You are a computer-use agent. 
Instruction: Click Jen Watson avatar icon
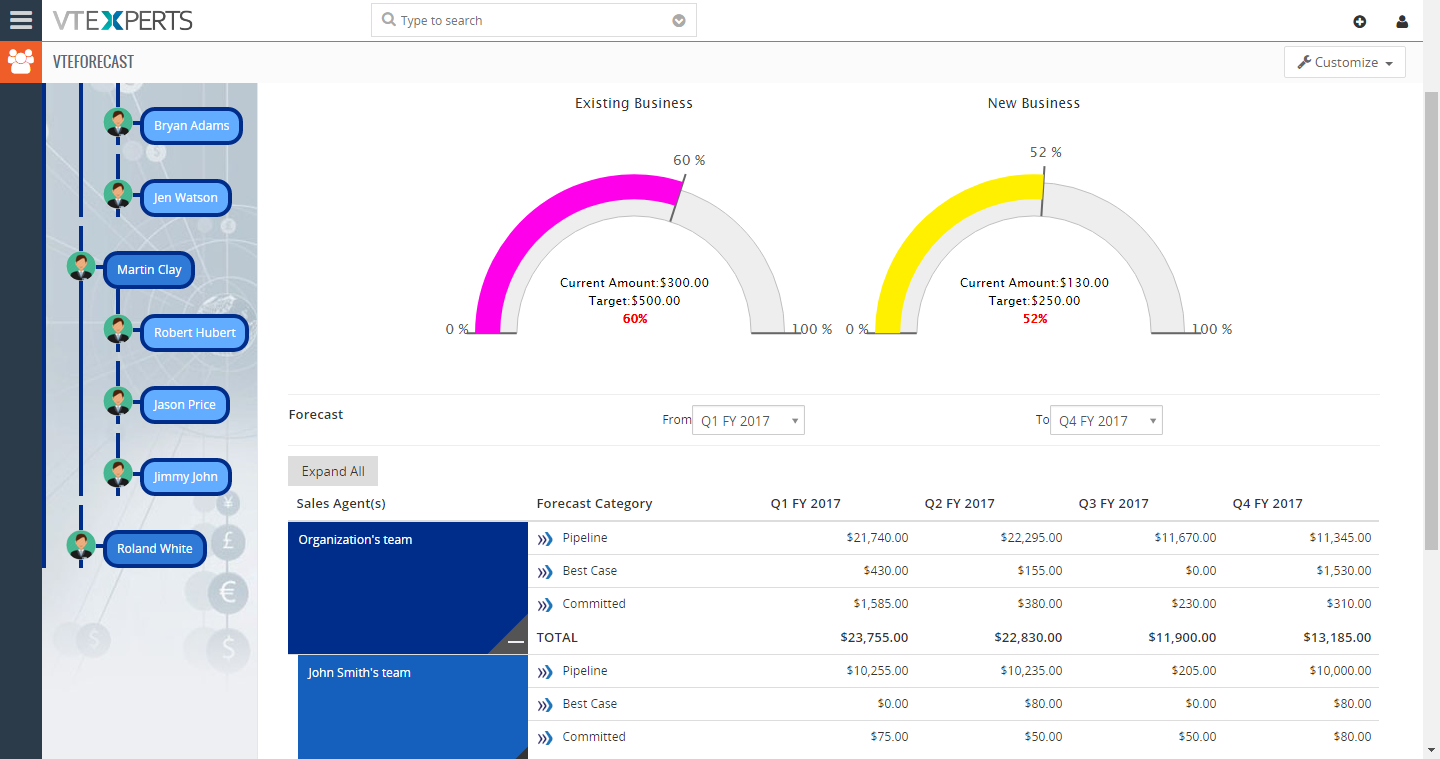(x=118, y=195)
